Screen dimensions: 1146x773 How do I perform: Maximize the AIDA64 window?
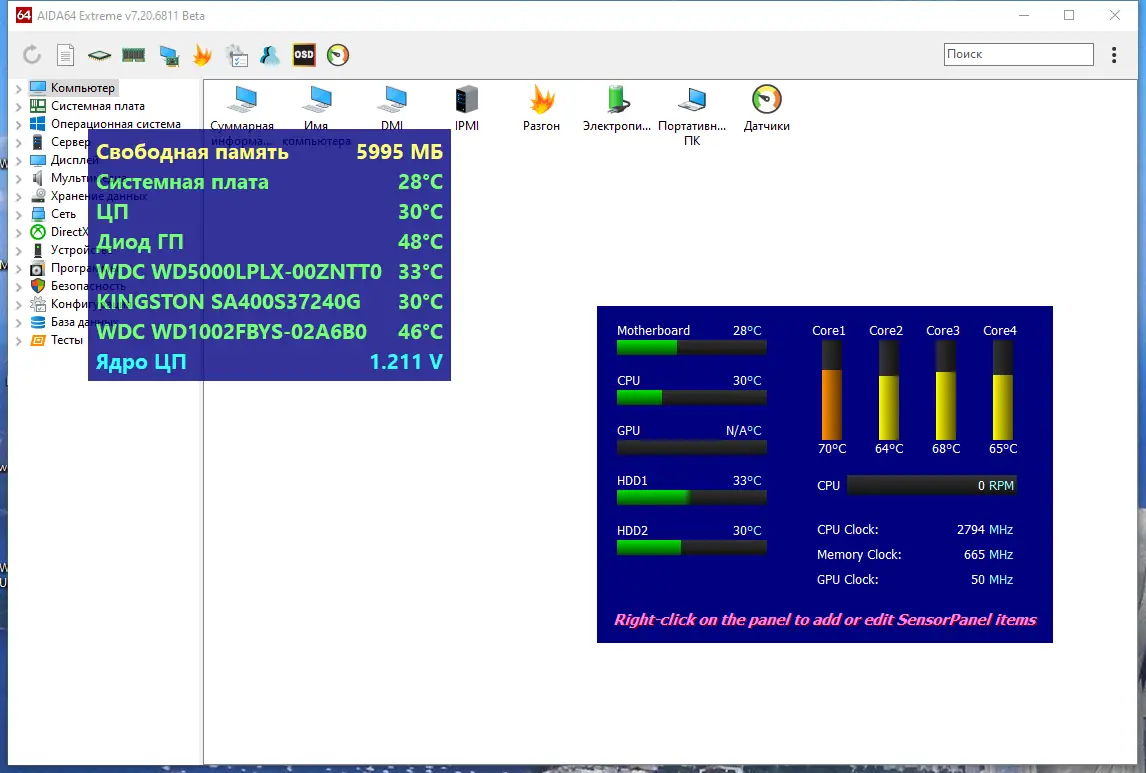tap(1069, 15)
